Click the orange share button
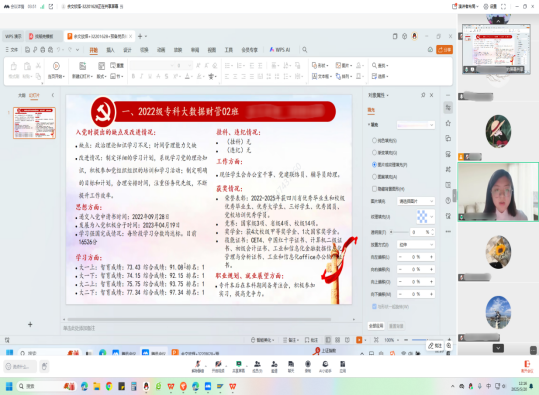Viewport: 539px width, 395px height. (444, 50)
